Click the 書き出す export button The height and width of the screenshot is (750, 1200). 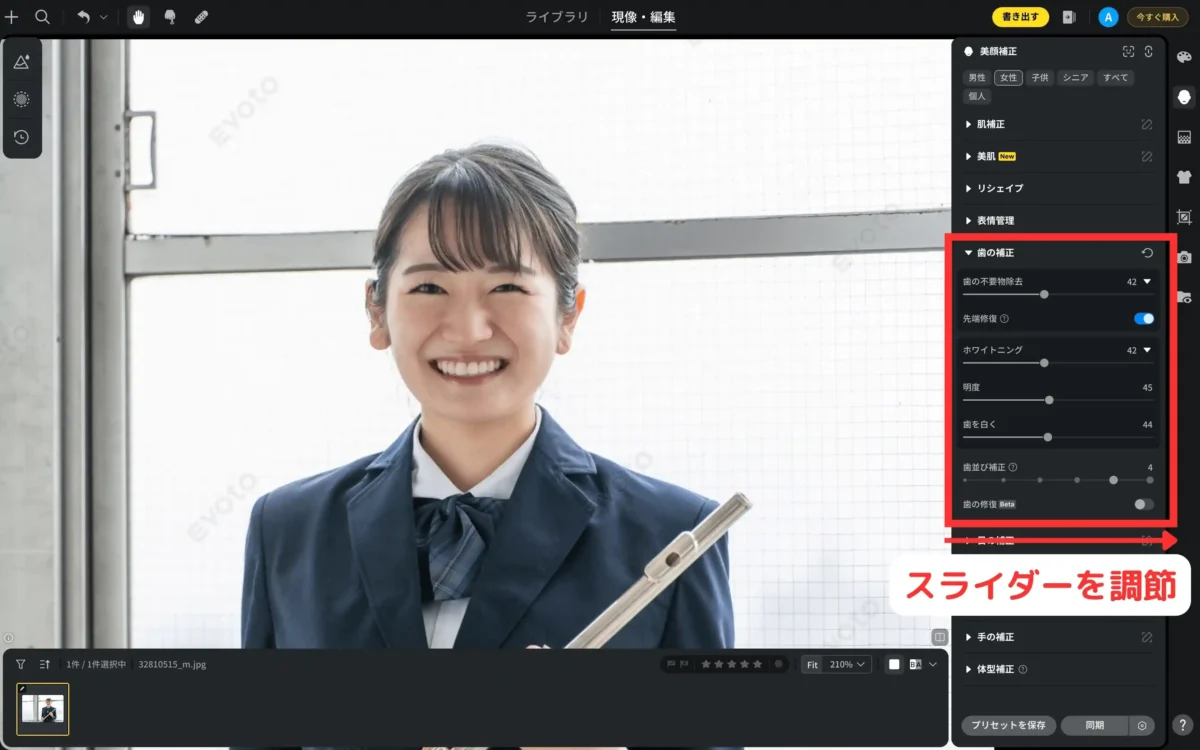point(1020,17)
